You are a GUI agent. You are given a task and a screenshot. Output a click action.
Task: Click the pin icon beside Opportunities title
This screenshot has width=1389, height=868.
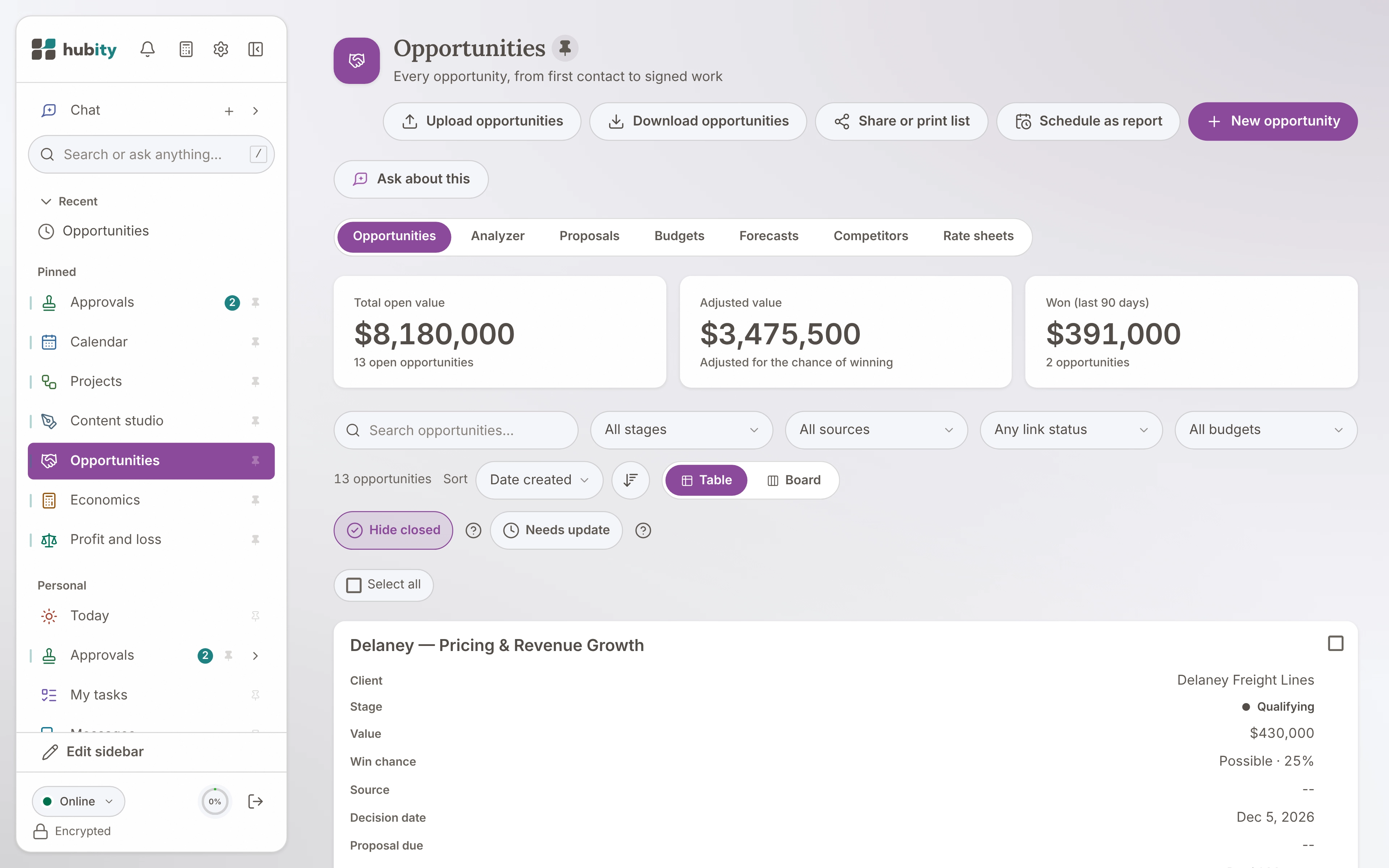[565, 48]
